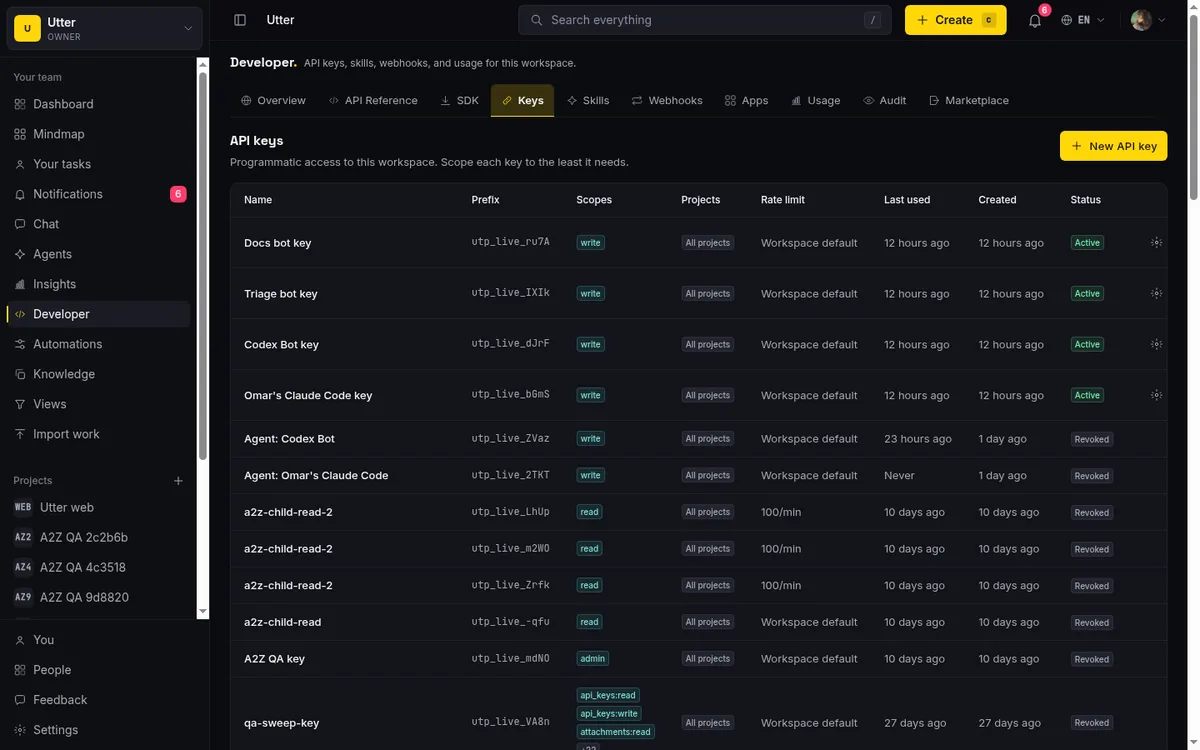Open Settings in the sidebar

coord(104,730)
